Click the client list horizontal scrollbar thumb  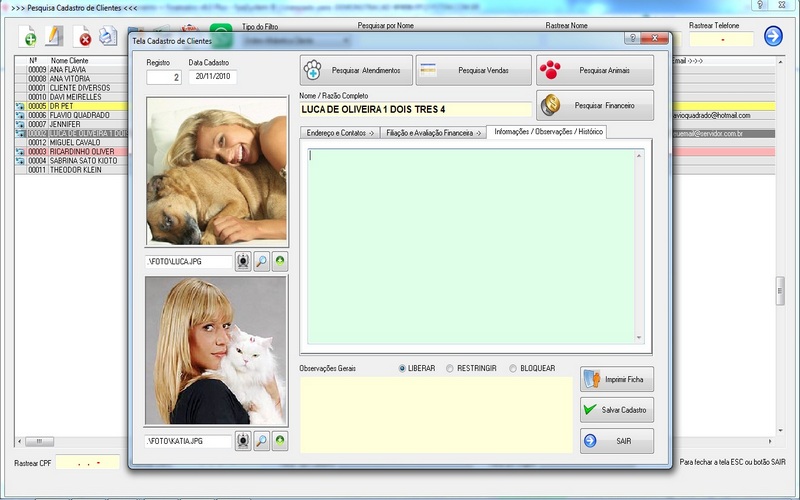click(39, 441)
